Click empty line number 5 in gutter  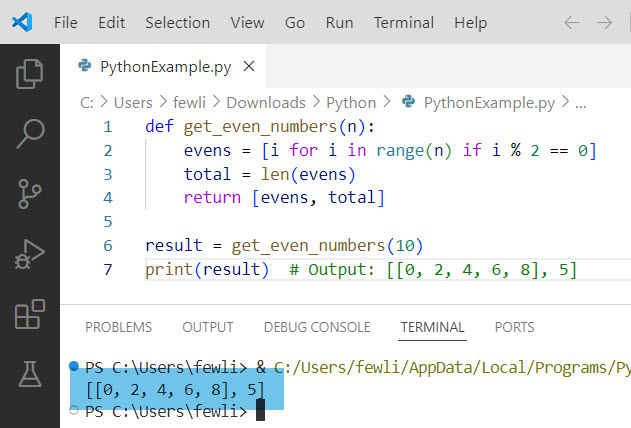click(107, 222)
